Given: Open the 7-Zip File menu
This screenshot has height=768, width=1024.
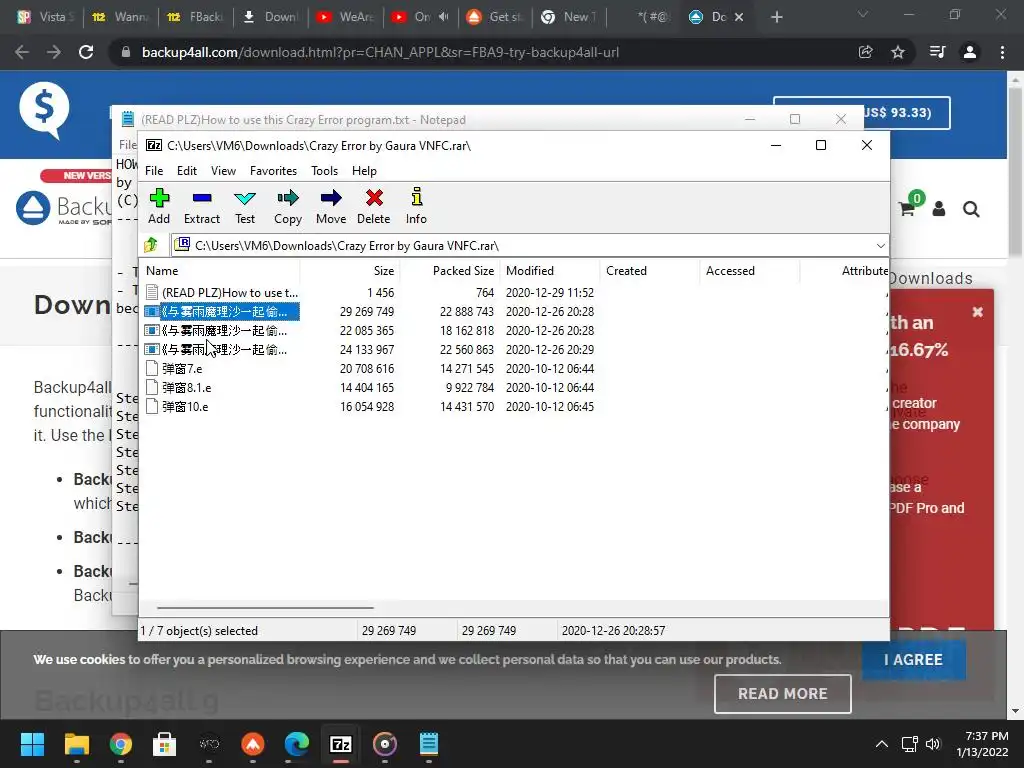Looking at the screenshot, I should click(154, 170).
